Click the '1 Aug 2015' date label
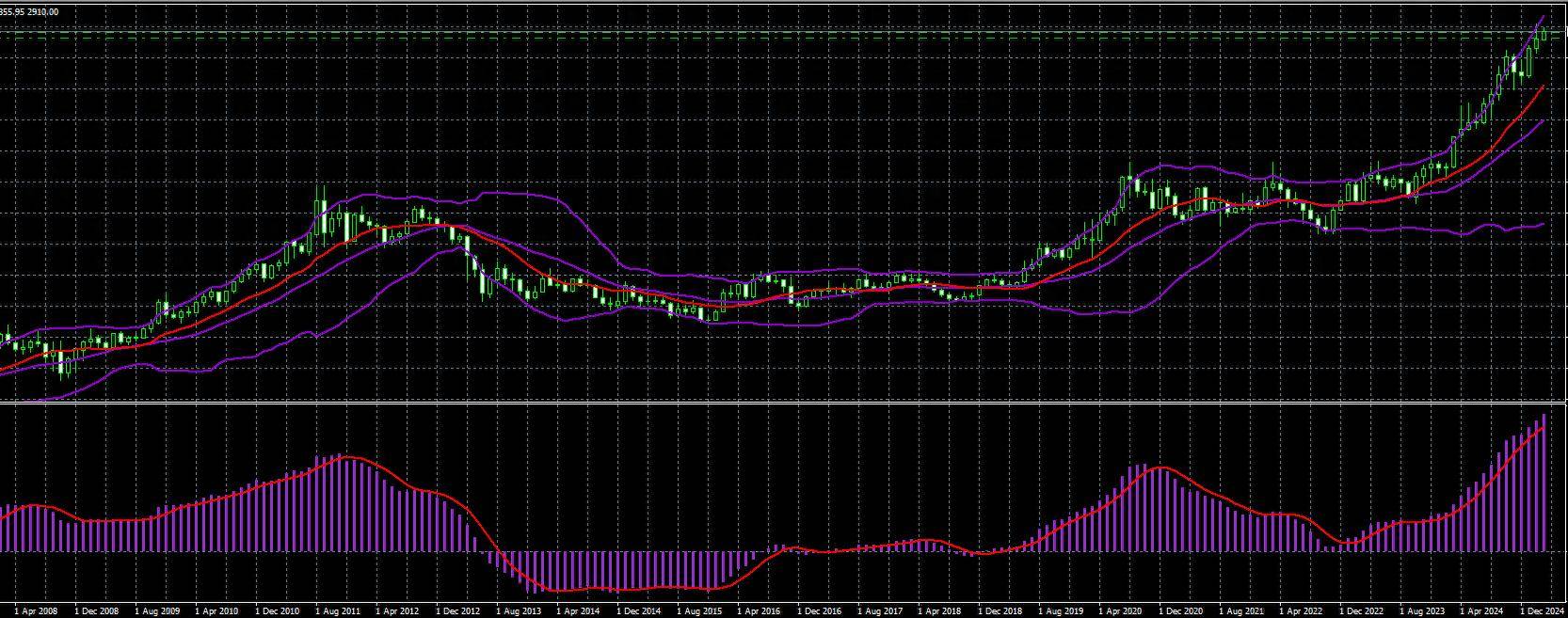This screenshot has width=1568, height=618. (x=698, y=611)
